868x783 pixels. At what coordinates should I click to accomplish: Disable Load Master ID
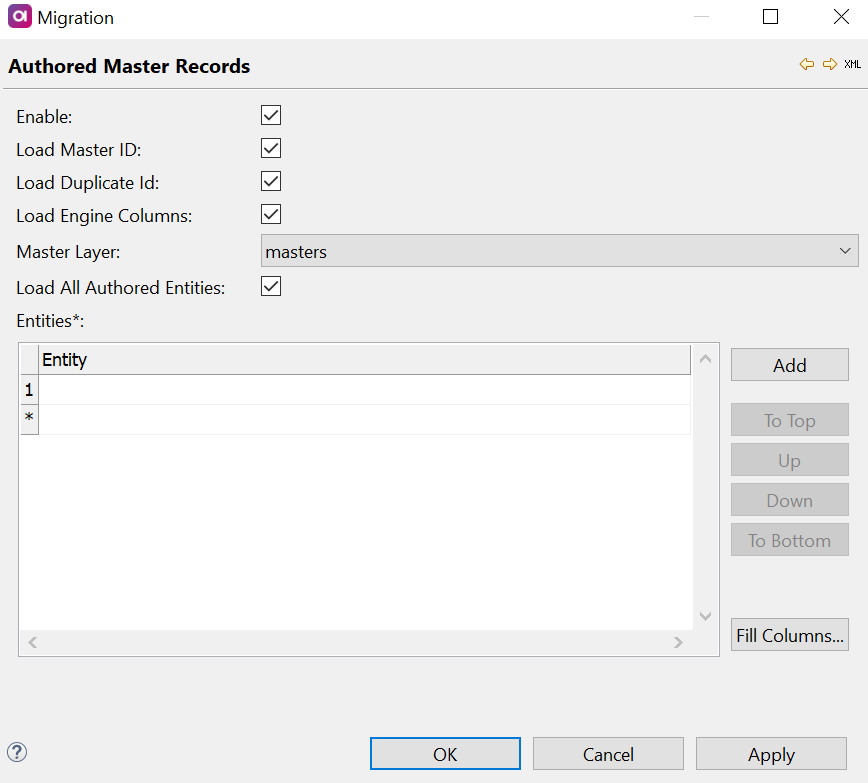(270, 147)
